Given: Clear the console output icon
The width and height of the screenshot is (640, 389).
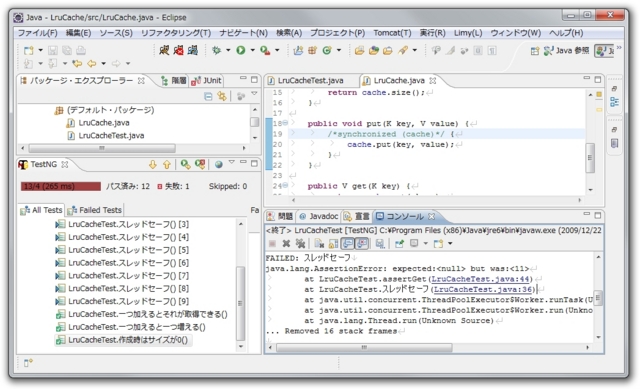Looking at the screenshot, I should [x=319, y=244].
